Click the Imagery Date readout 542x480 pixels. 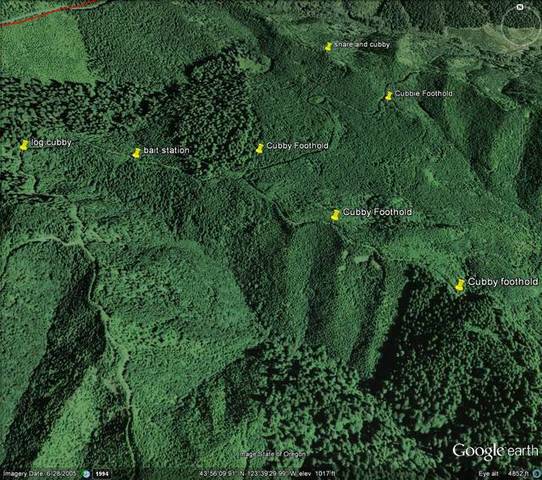coord(38,474)
